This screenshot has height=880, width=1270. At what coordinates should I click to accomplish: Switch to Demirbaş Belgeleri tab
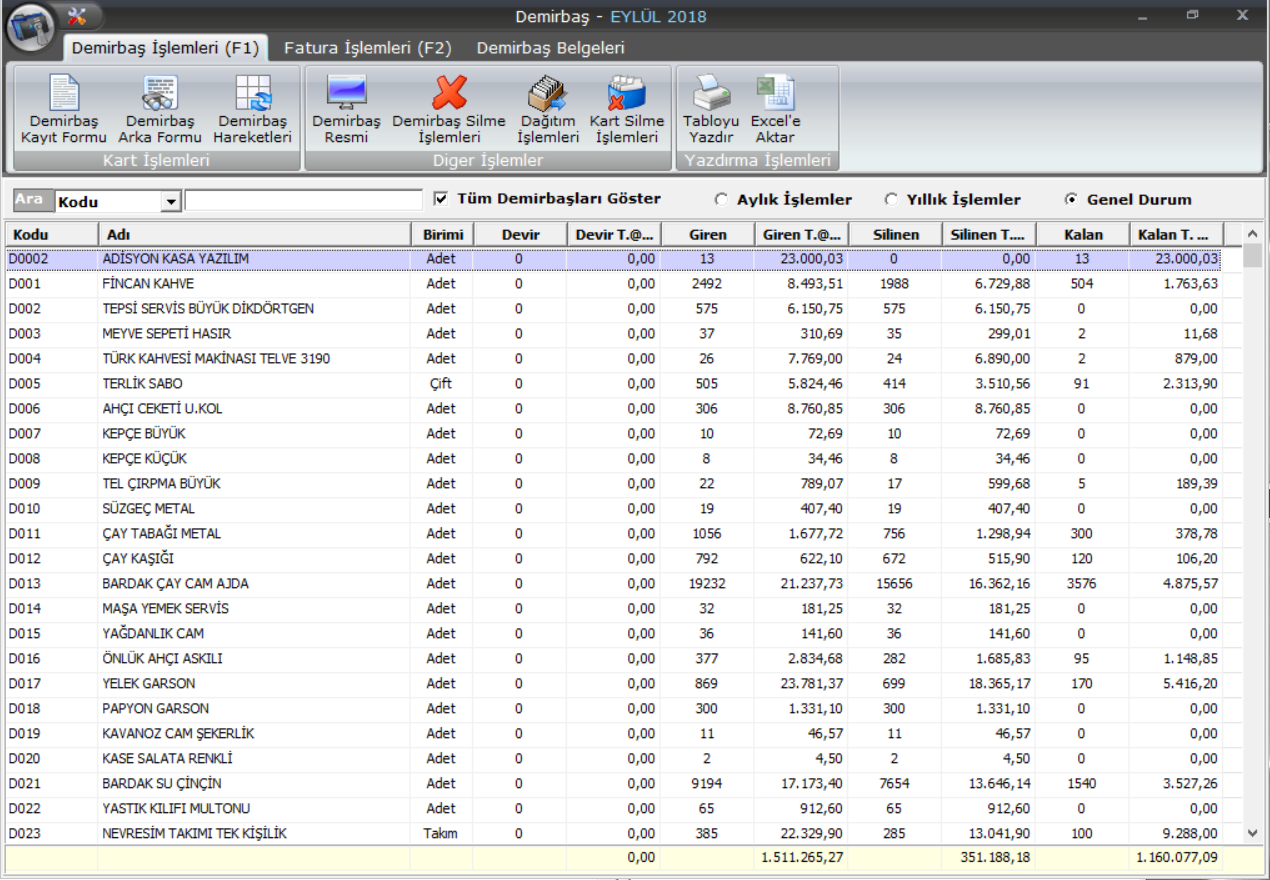550,48
